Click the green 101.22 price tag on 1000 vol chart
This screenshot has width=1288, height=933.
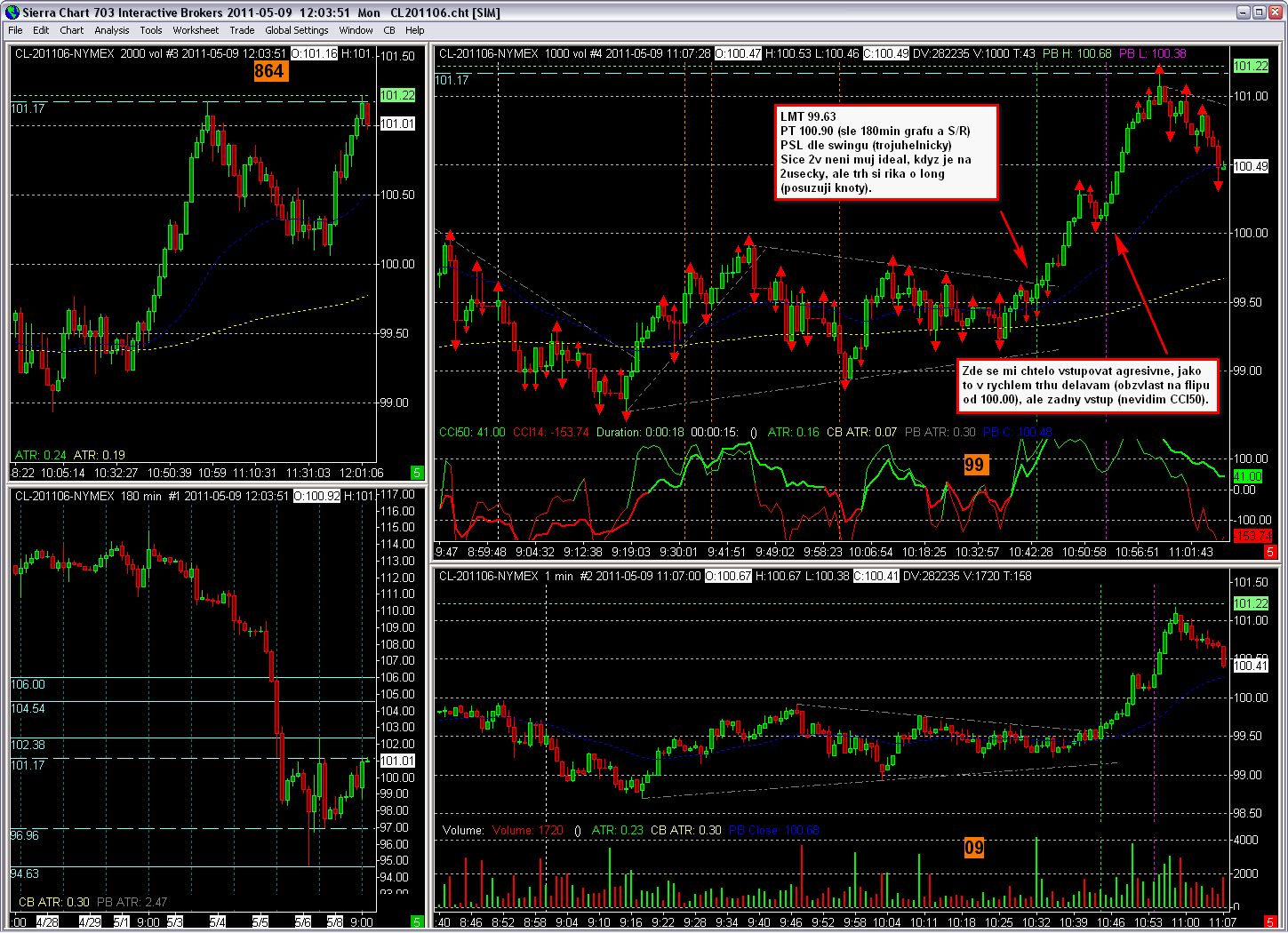1251,66
